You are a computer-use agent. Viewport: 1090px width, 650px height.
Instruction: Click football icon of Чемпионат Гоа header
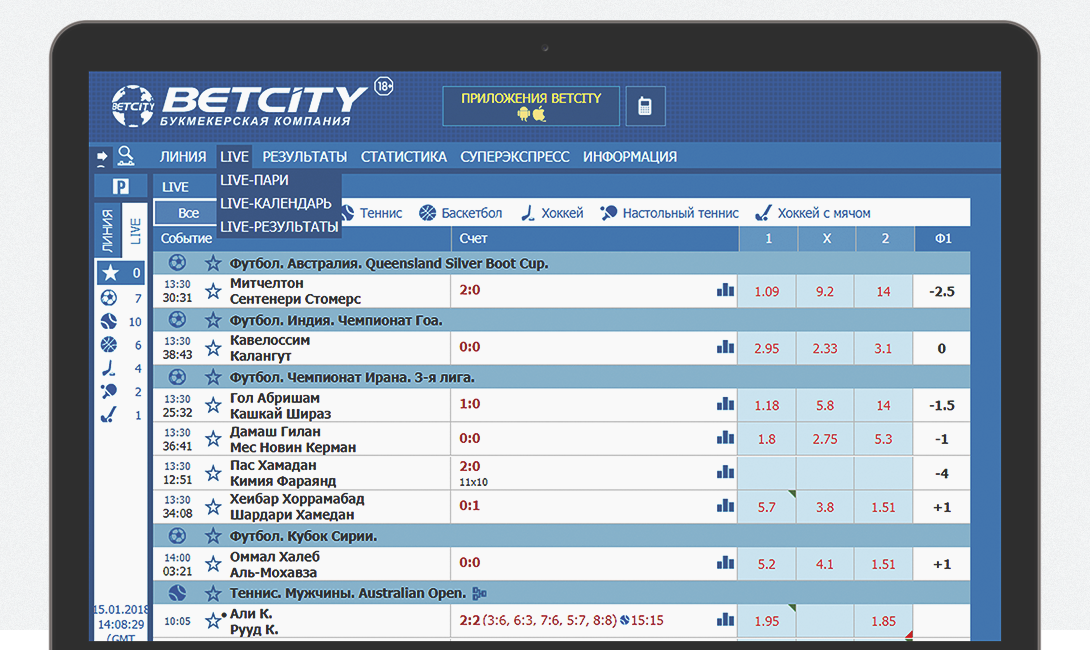[x=177, y=320]
